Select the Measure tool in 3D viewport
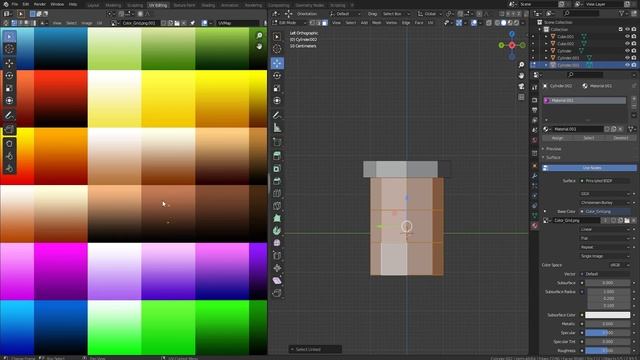Viewport: 640px width, 360px height. coord(277,128)
